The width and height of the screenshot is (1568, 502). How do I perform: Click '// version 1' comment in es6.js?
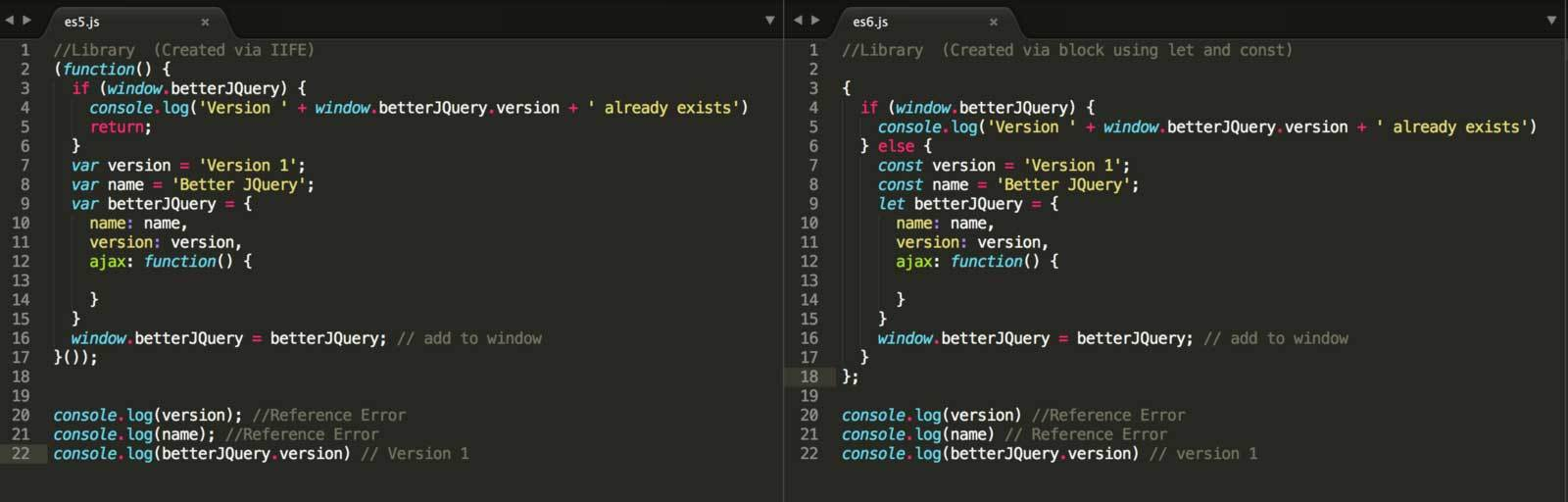(1203, 454)
